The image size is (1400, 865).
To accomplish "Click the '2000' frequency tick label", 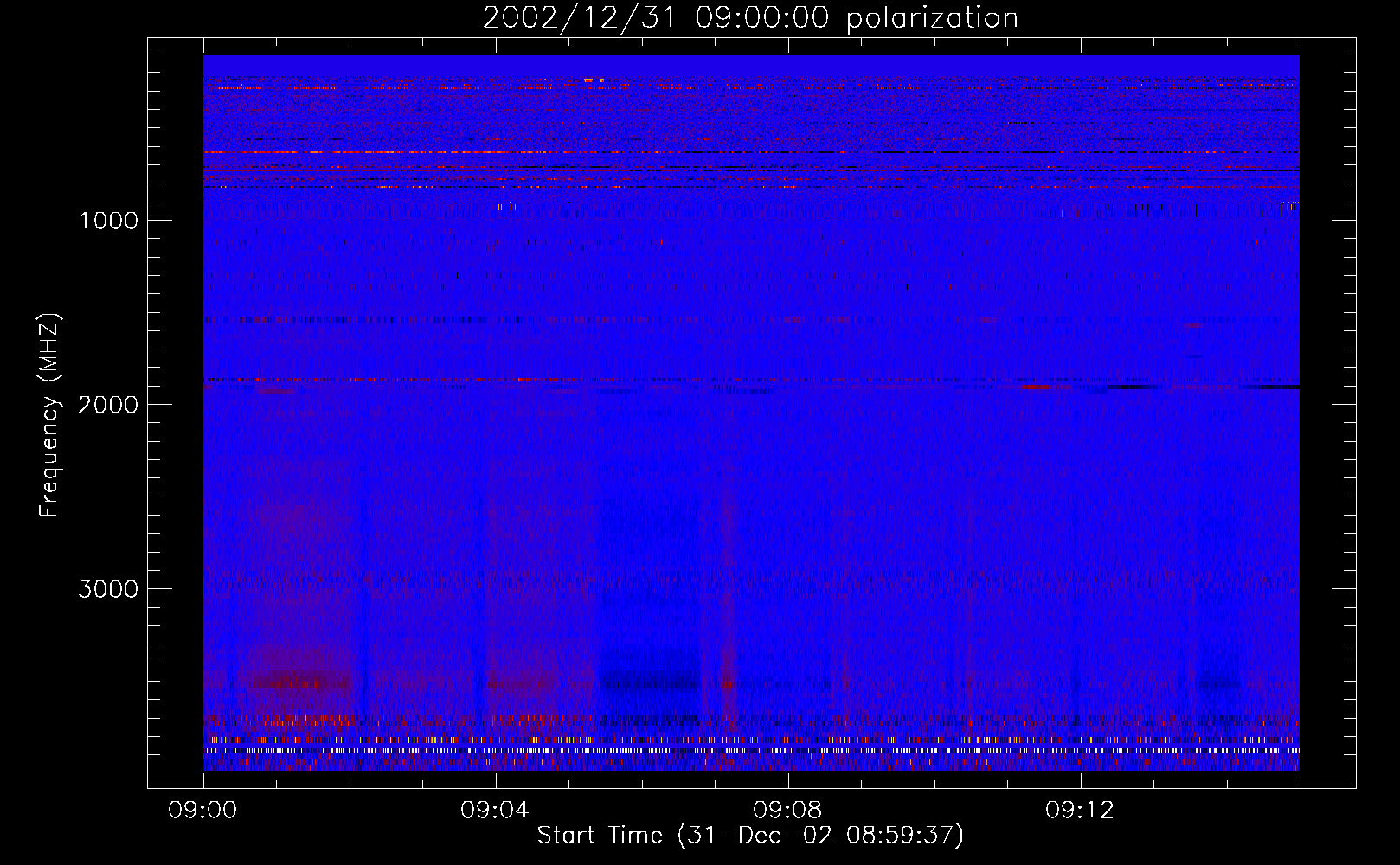I will pos(108,405).
